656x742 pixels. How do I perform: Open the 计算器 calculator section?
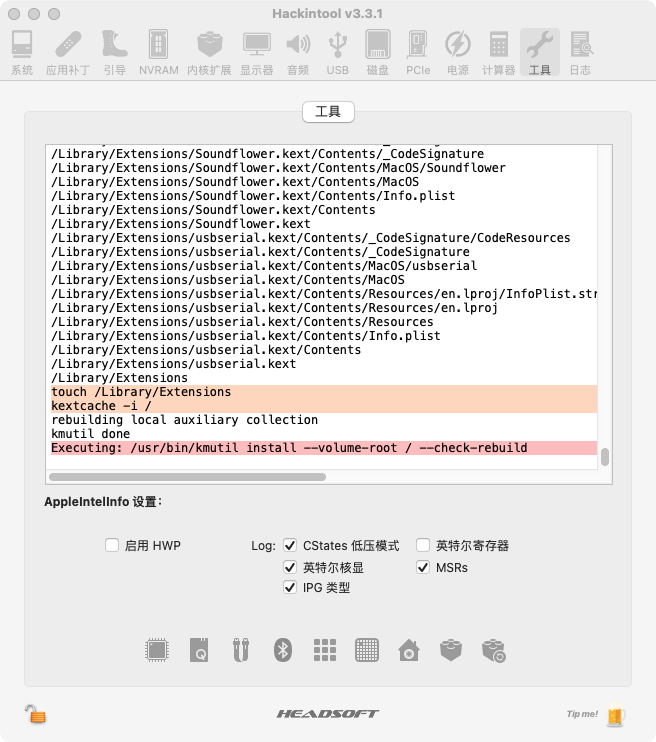[x=498, y=52]
